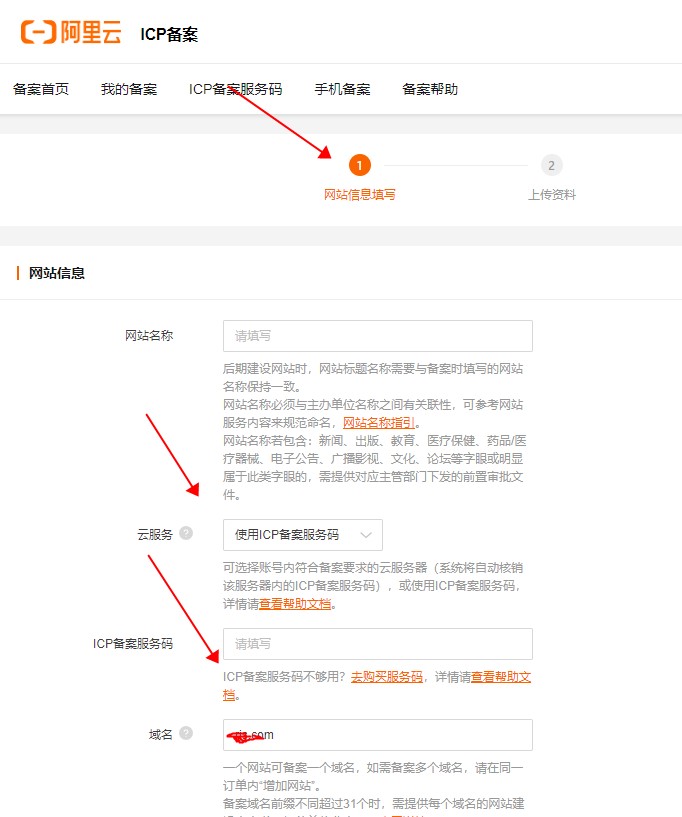Follow the 去购买服务码 link

click(x=386, y=677)
